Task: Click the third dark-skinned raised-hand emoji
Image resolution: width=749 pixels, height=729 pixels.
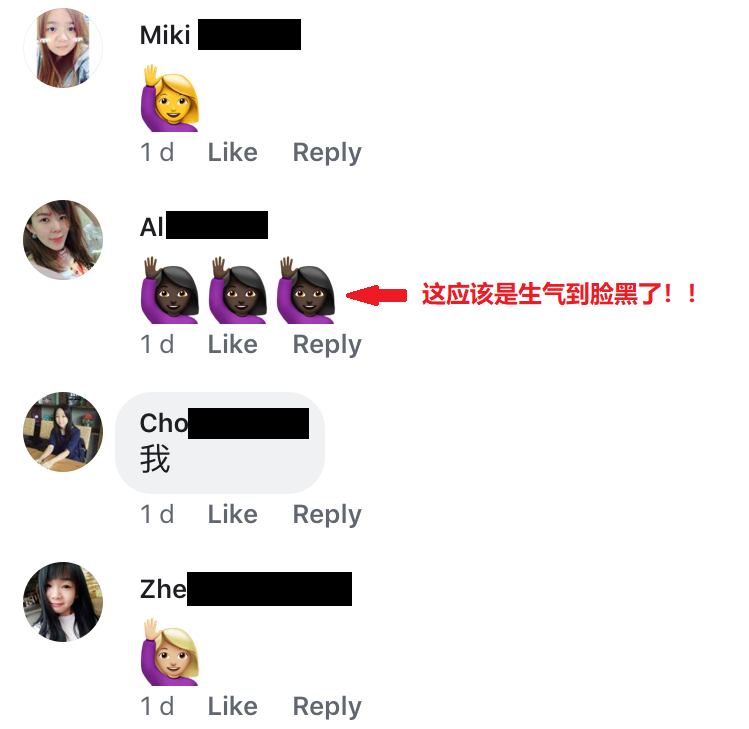Action: (306, 290)
